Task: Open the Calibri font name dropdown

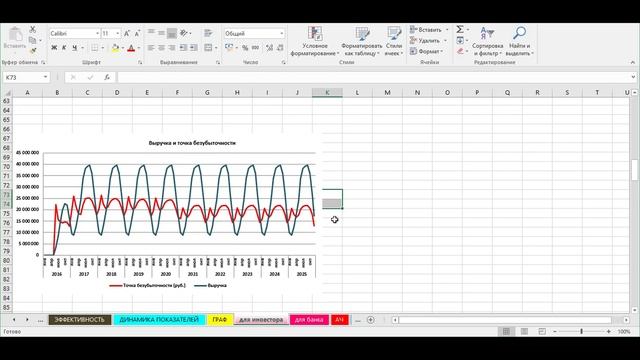Action: [98, 33]
